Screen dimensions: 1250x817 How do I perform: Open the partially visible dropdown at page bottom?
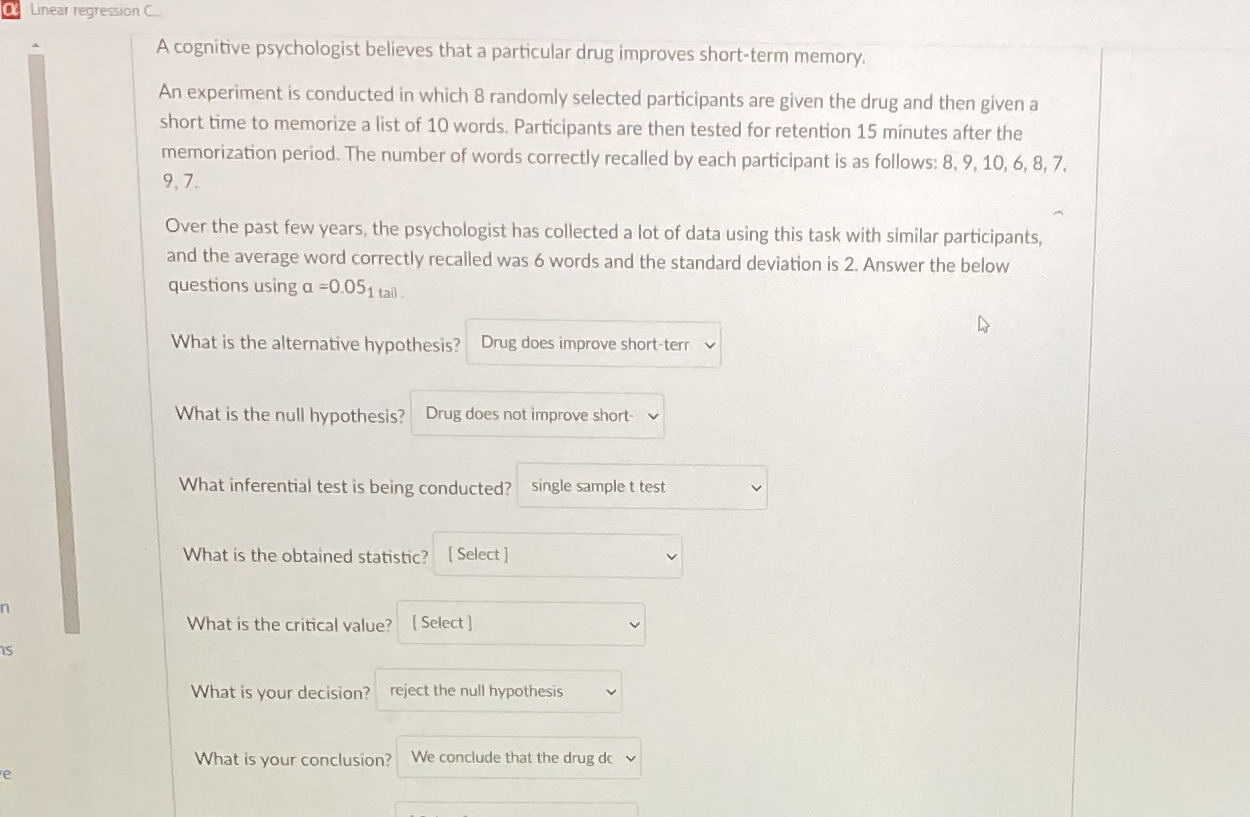(517, 809)
